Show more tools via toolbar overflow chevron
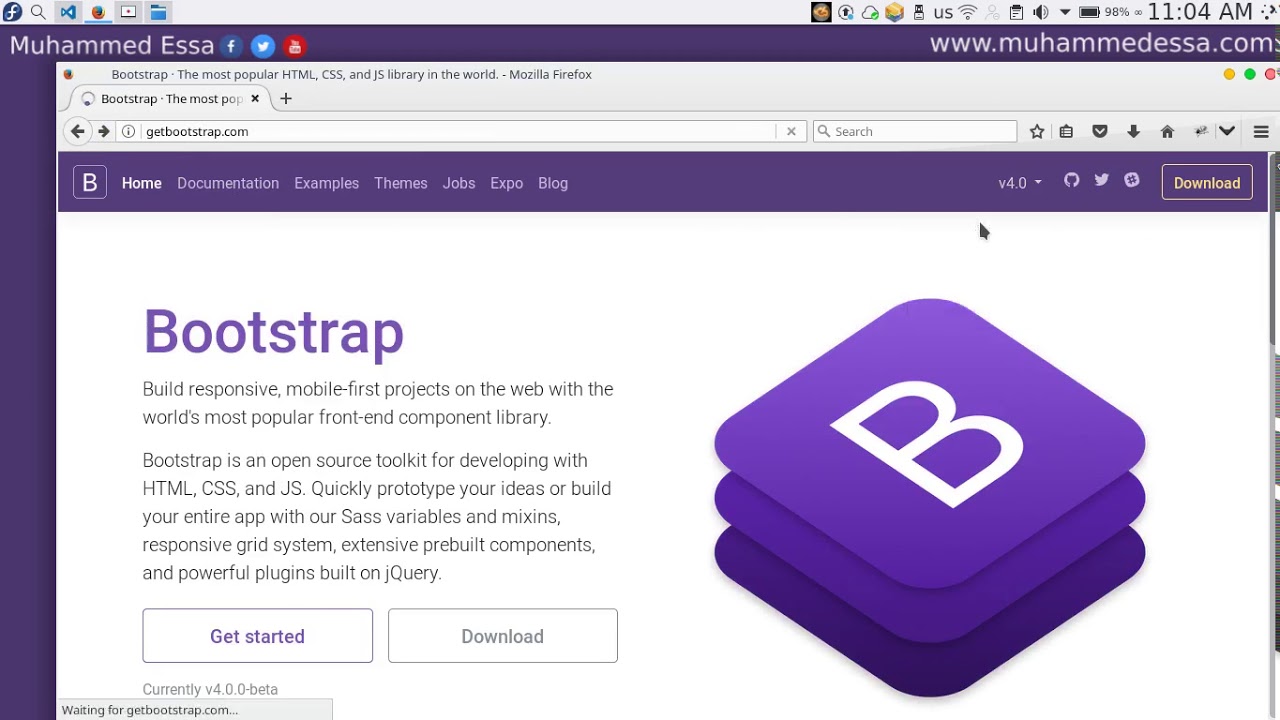The width and height of the screenshot is (1280, 720). pos(1227,131)
